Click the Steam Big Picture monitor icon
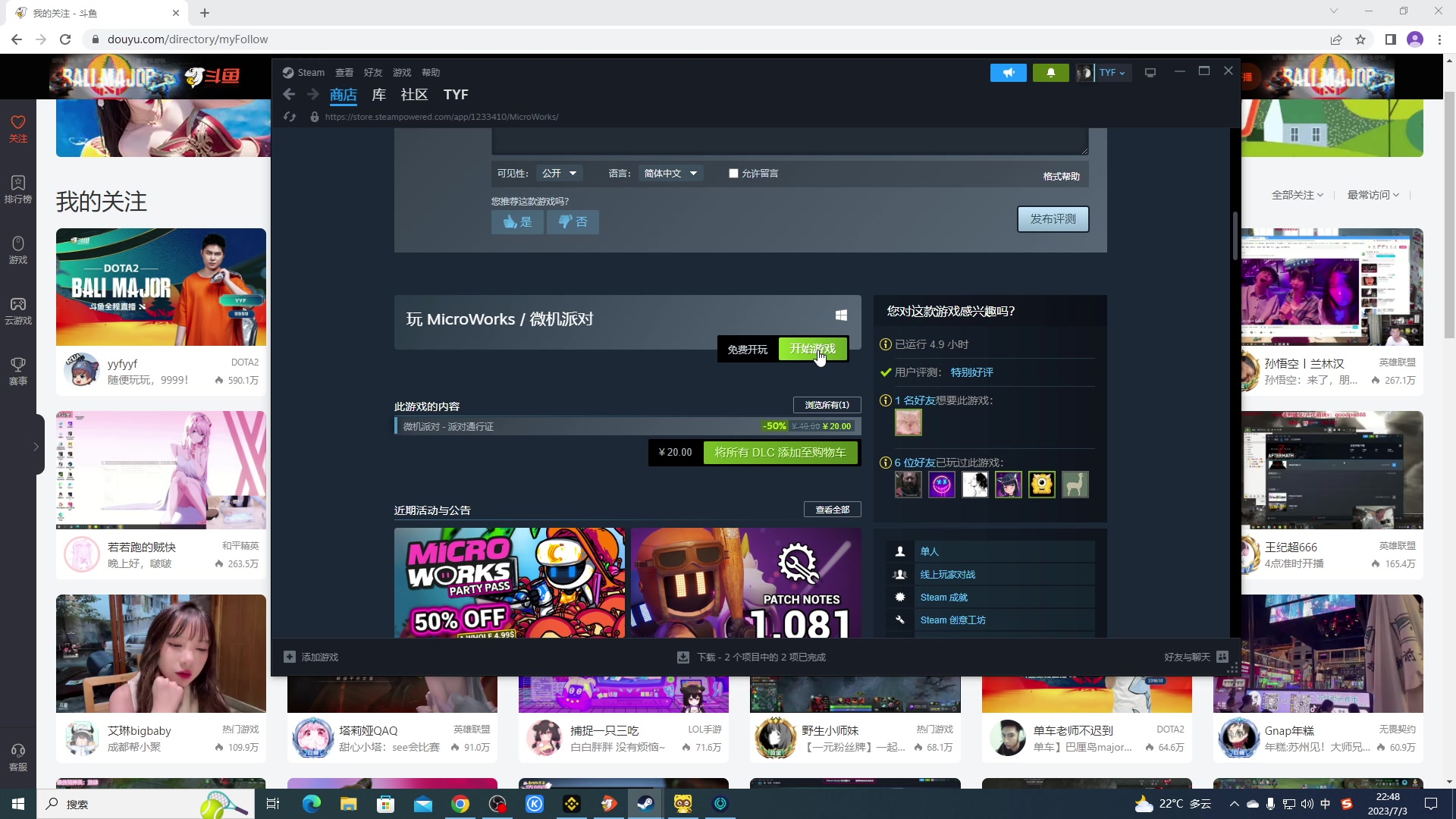Image resolution: width=1456 pixels, height=819 pixels. [1150, 73]
